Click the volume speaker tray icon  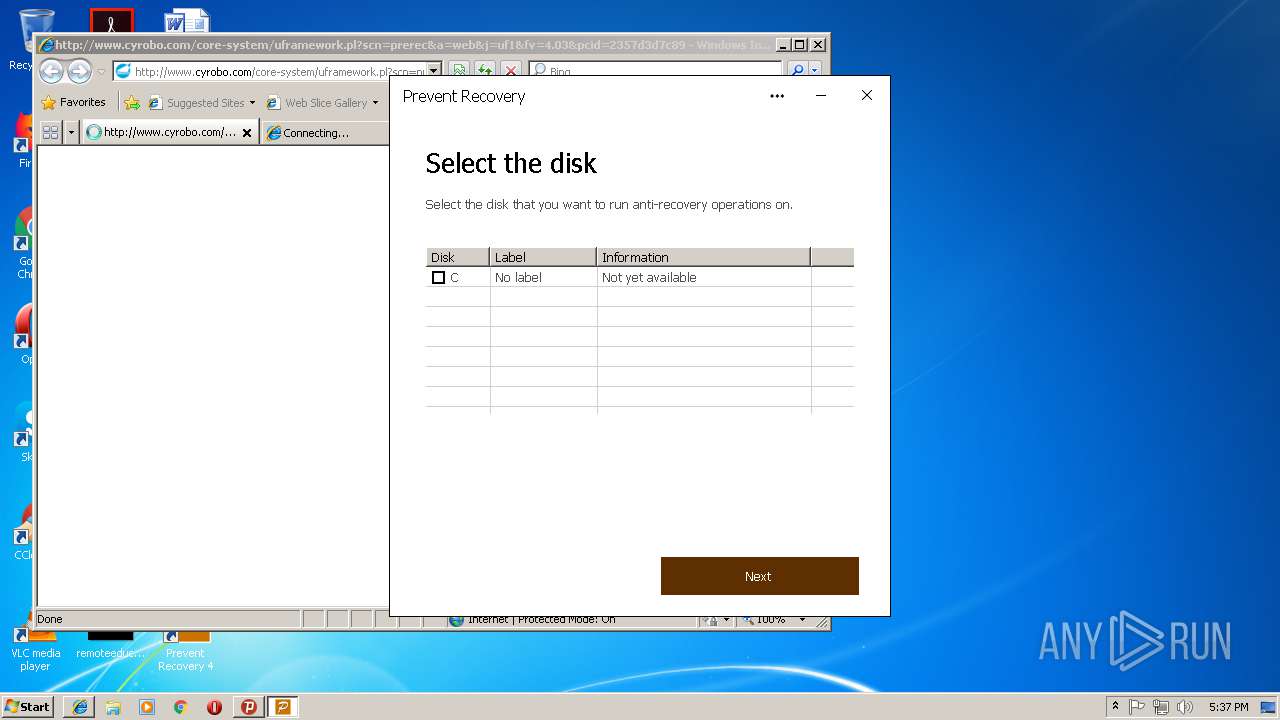point(1185,706)
